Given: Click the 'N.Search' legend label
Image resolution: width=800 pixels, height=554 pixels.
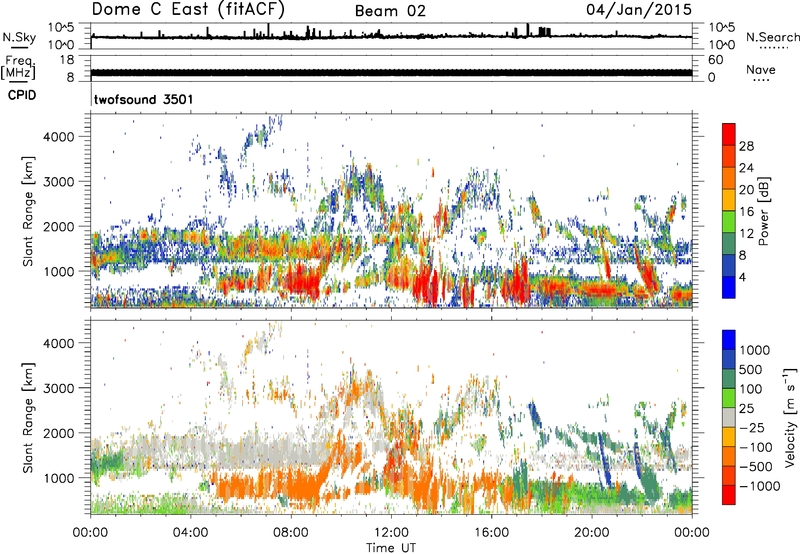Looking at the screenshot, I should pyautogui.click(x=772, y=37).
